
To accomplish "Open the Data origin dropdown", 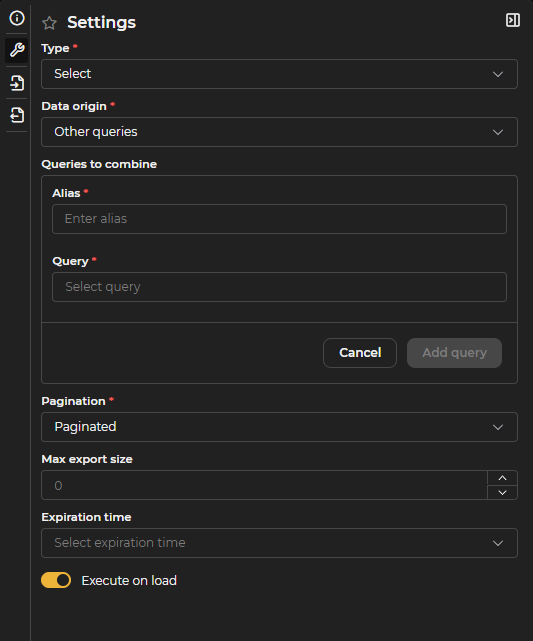I will coord(279,132).
